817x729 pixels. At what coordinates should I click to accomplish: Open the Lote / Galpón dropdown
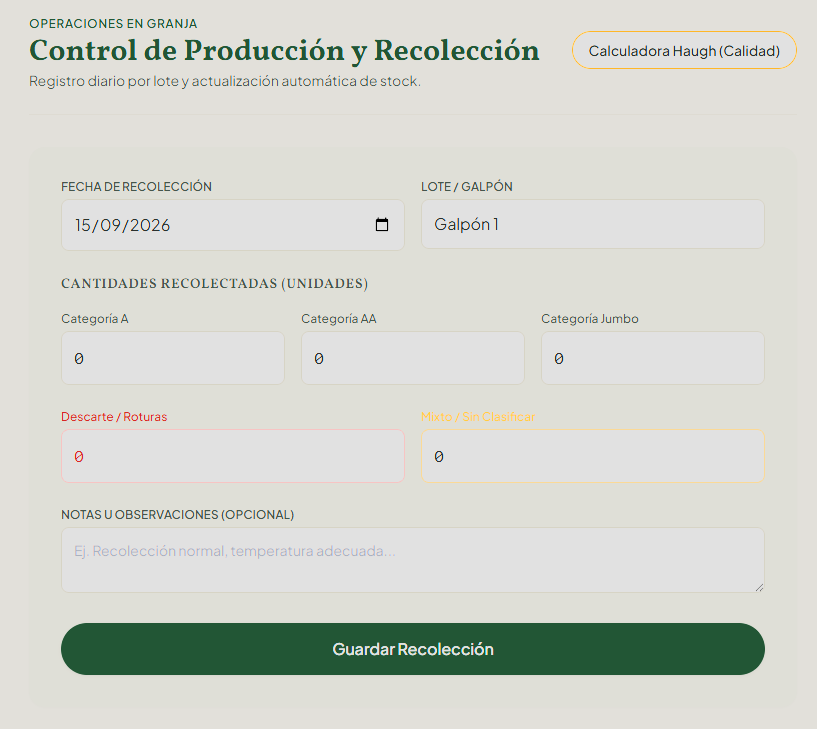592,224
